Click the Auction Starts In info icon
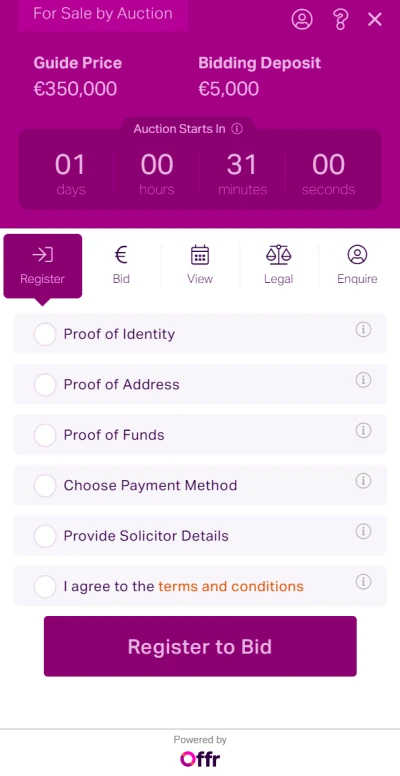Screen dimensions: 400x776 pyautogui.click(x=237, y=129)
